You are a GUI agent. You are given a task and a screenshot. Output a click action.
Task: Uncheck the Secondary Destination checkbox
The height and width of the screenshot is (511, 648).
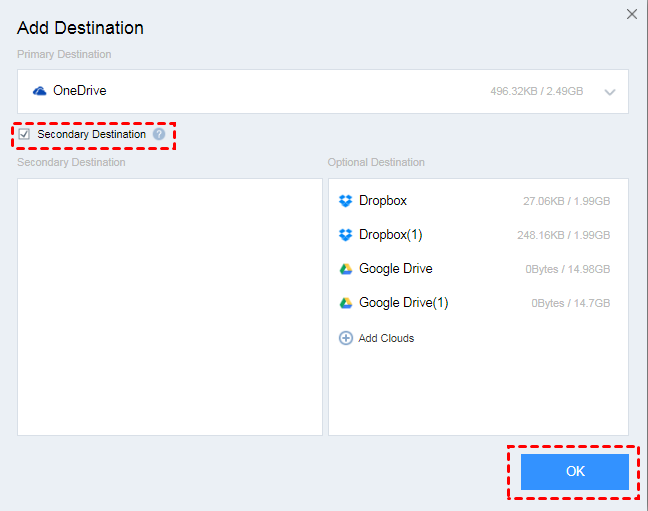(x=24, y=134)
